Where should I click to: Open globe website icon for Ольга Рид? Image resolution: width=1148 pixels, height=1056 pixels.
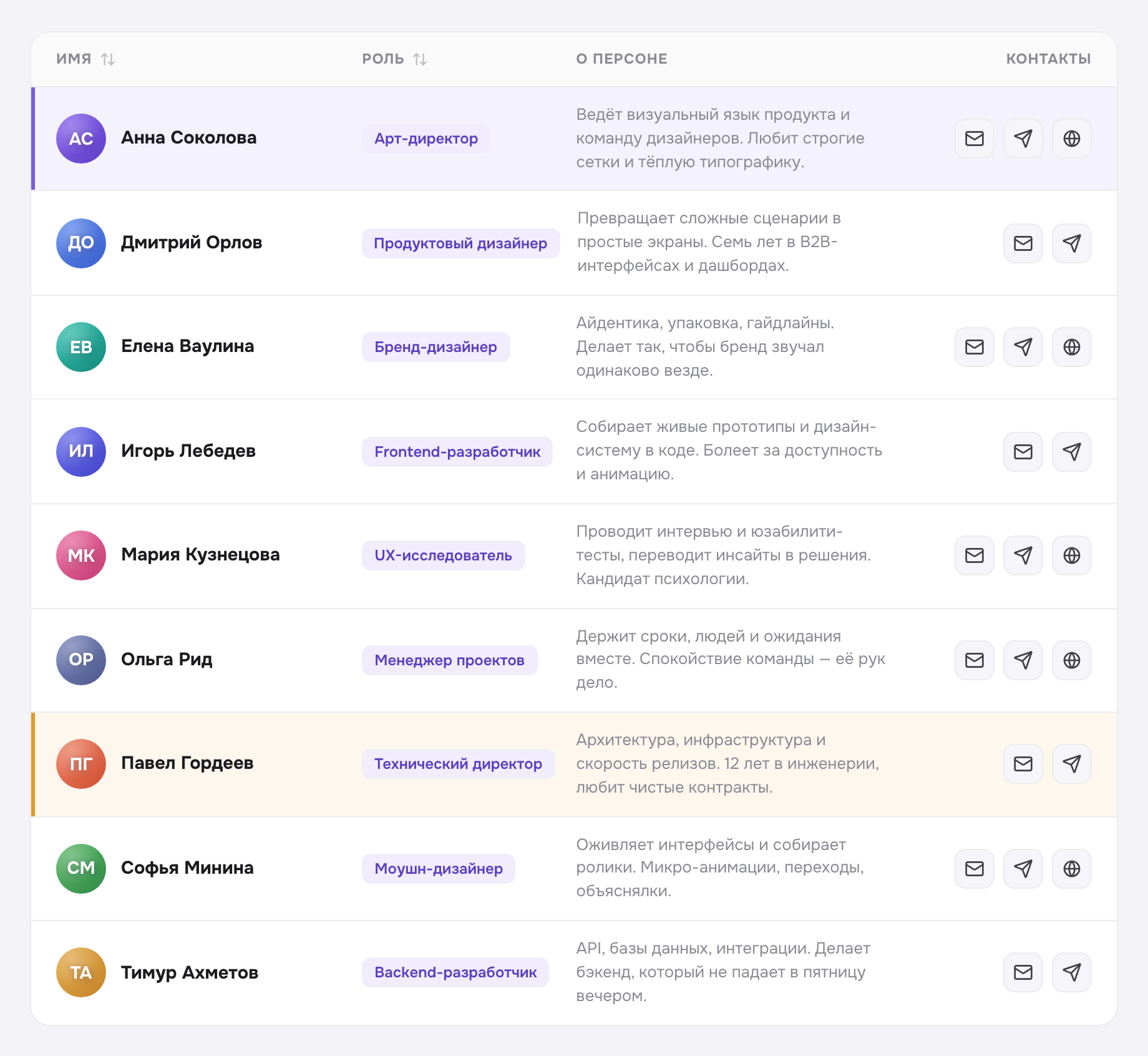[1071, 660]
